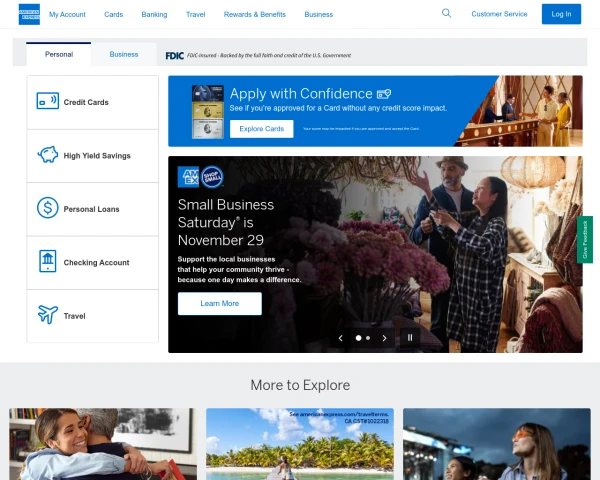
Task: Click Apply with Confidence heading
Action: (301, 94)
